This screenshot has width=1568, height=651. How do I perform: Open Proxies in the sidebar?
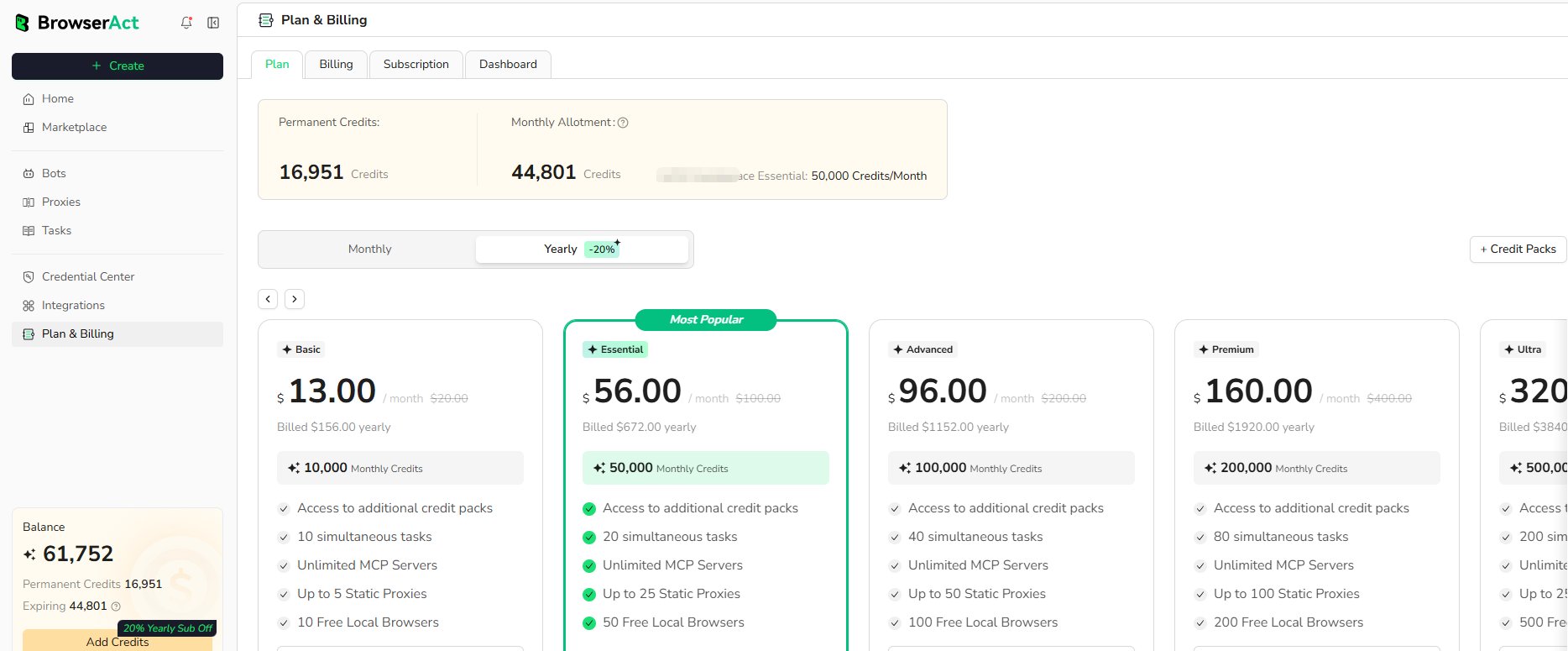pyautogui.click(x=118, y=202)
